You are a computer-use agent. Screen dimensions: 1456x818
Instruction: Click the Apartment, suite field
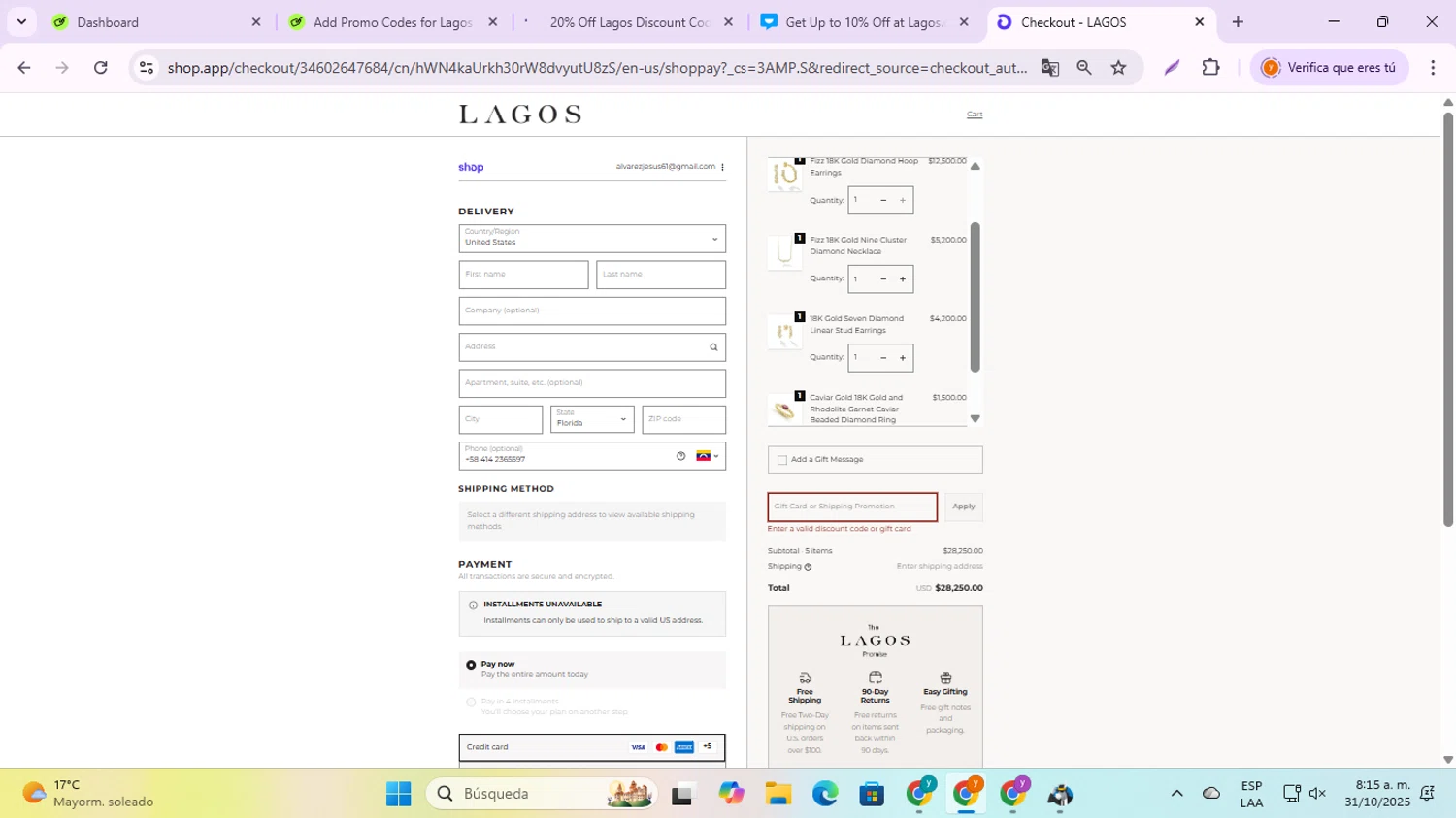[x=592, y=383]
